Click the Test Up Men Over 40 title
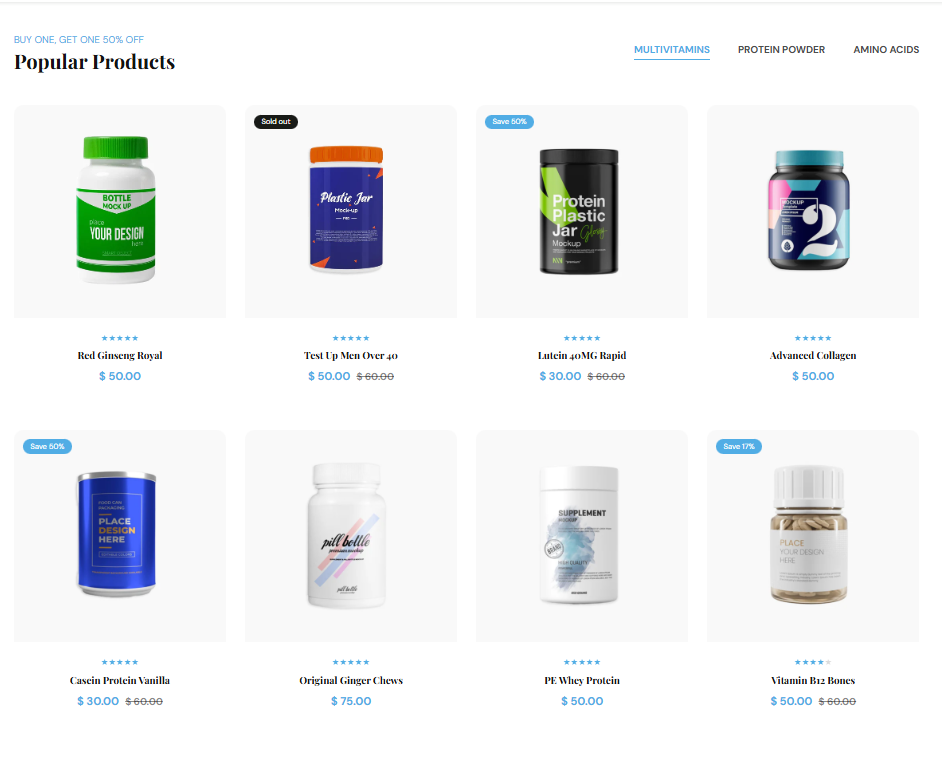This screenshot has width=942, height=767. point(351,356)
